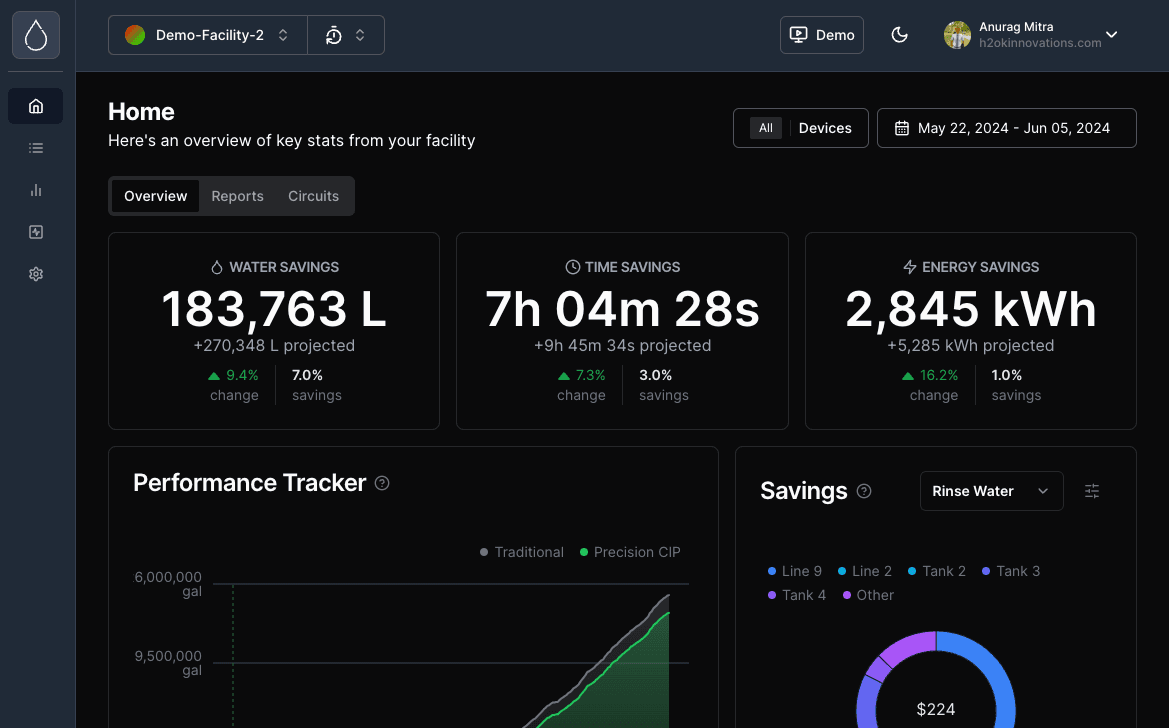The height and width of the screenshot is (728, 1169).
Task: Click the Devices filter button
Action: [825, 128]
